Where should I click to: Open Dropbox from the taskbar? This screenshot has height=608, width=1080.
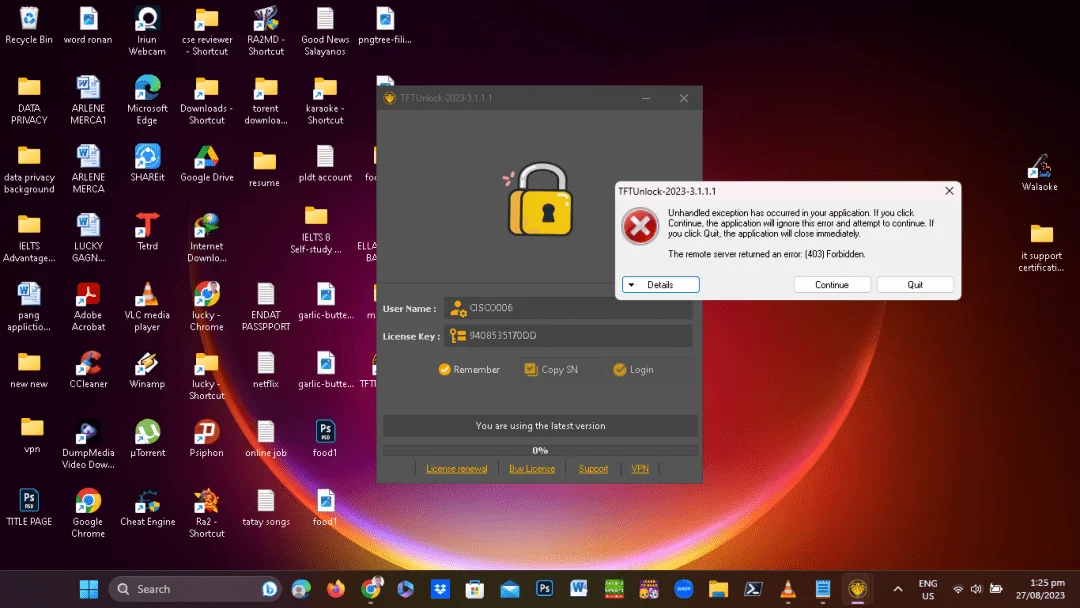point(440,589)
